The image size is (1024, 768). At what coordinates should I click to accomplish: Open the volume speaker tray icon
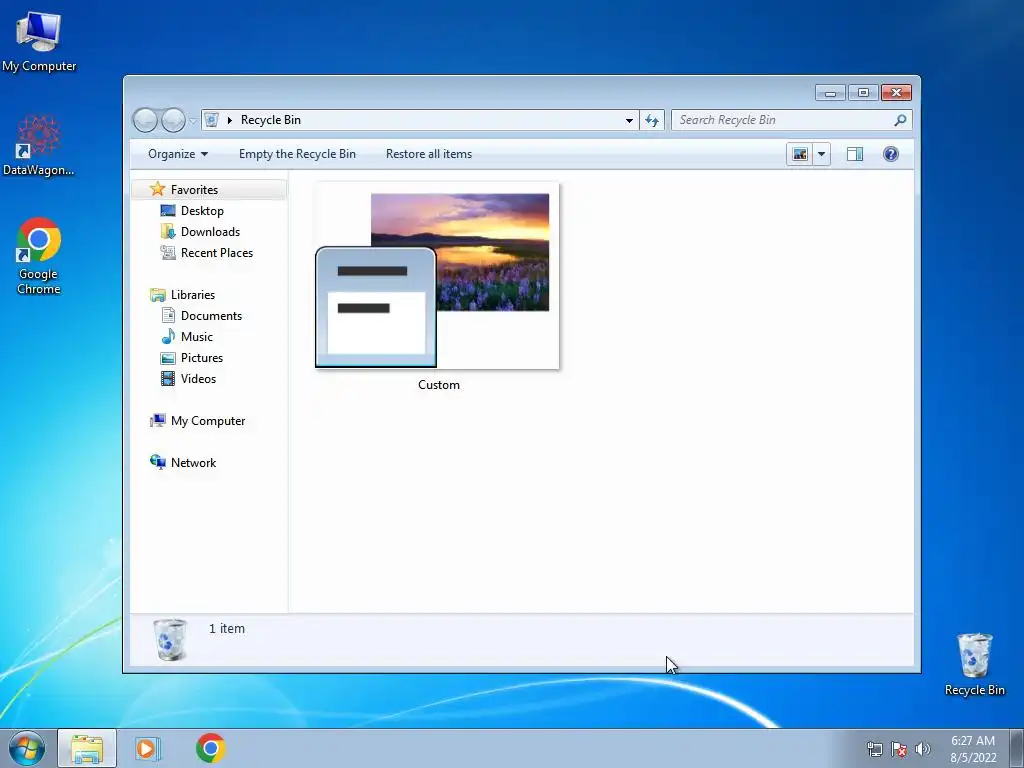click(922, 749)
